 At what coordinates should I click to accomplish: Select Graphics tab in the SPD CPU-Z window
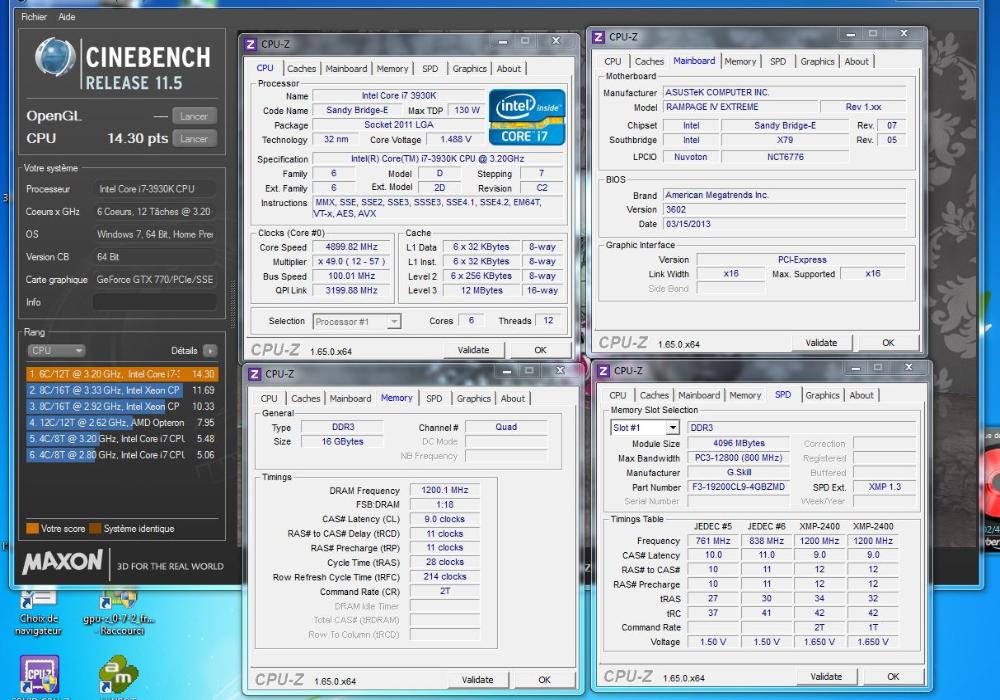(x=822, y=395)
